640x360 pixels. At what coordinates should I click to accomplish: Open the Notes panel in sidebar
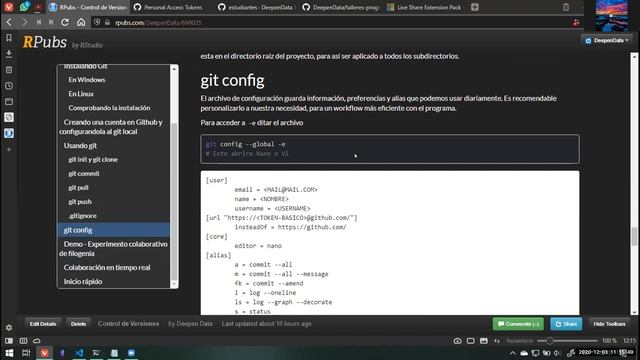click(9, 70)
